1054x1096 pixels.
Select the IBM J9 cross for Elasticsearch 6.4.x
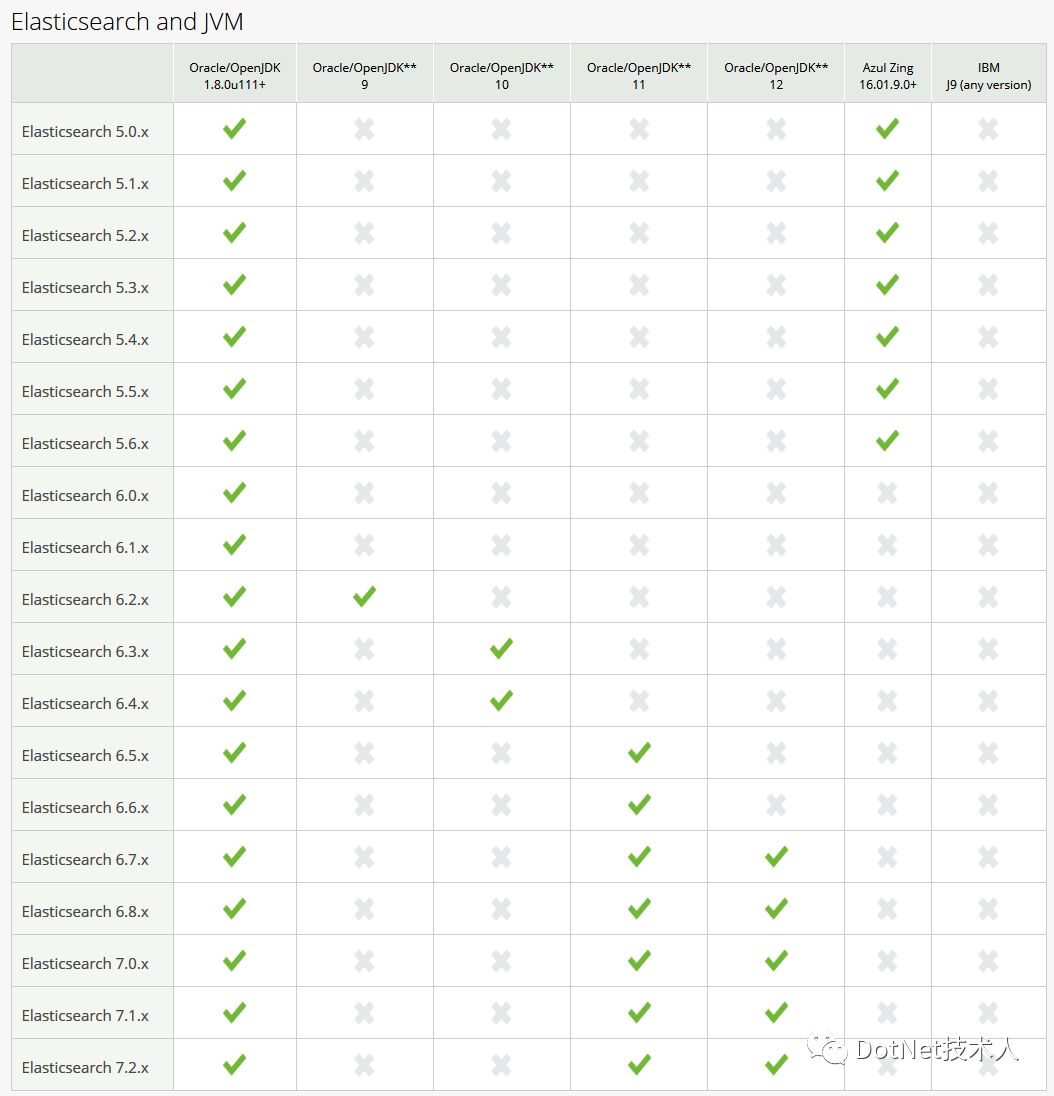pyautogui.click(x=988, y=701)
